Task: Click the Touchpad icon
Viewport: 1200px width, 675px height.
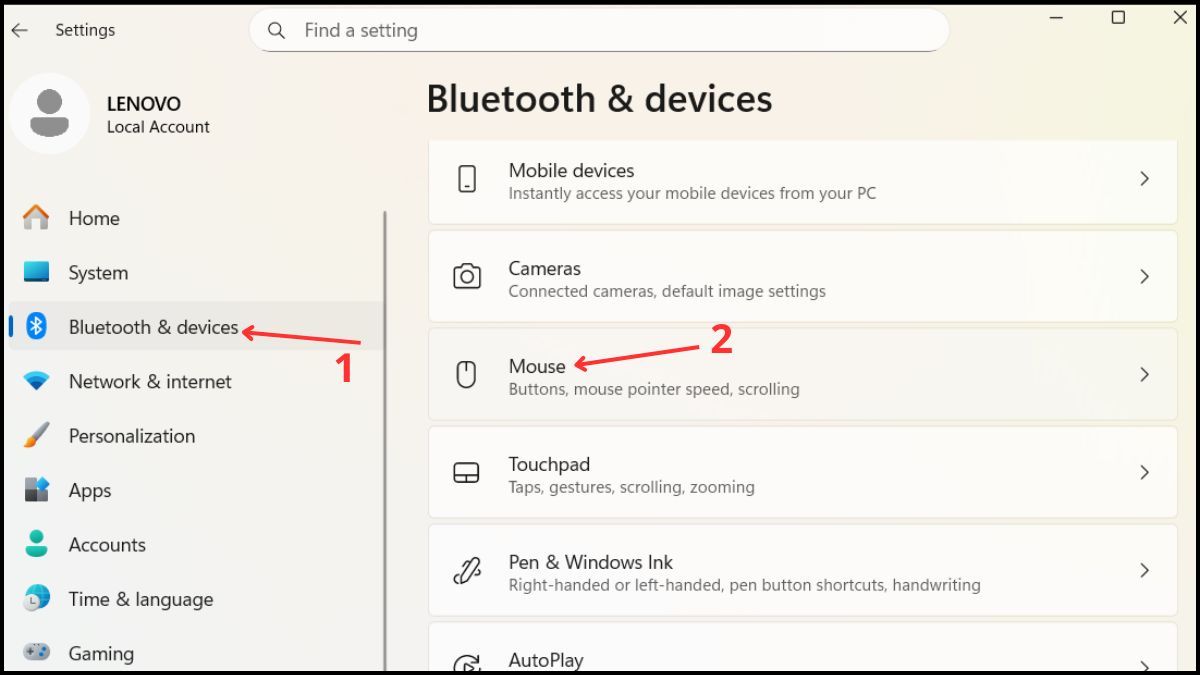Action: tap(466, 472)
